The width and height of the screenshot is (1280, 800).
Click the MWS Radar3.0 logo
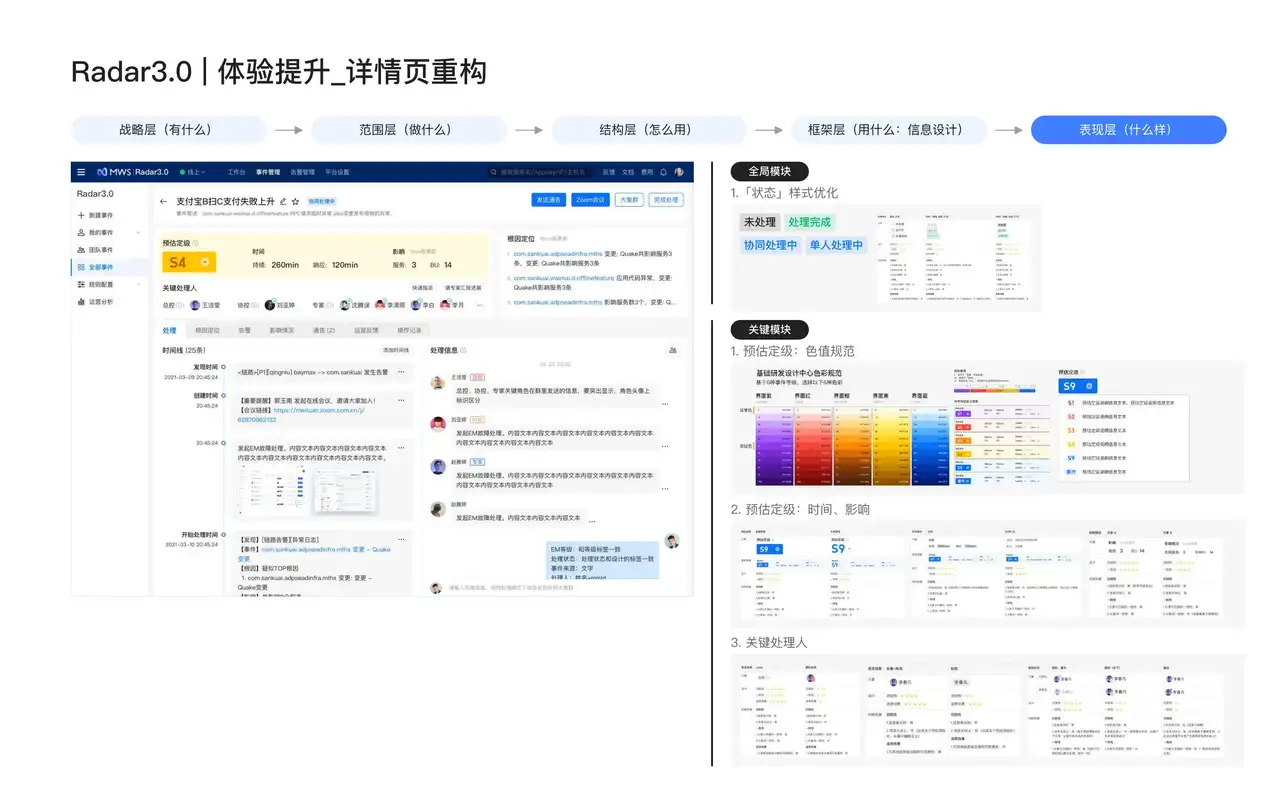pos(133,172)
